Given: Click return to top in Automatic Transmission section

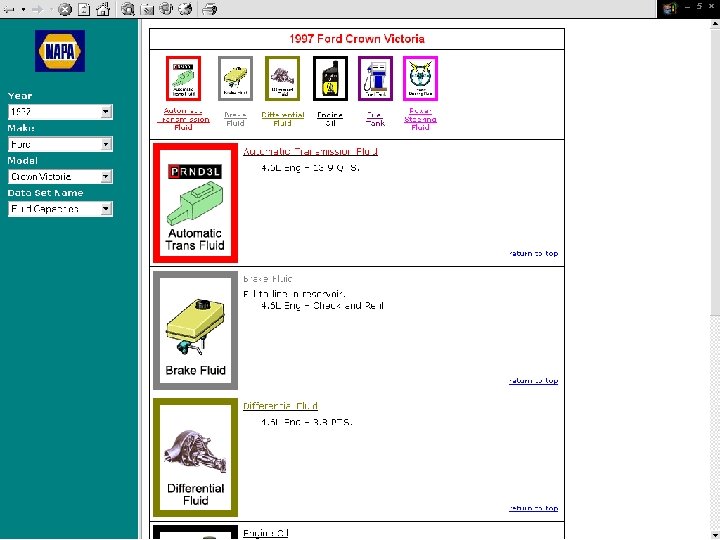Looking at the screenshot, I should [534, 253].
